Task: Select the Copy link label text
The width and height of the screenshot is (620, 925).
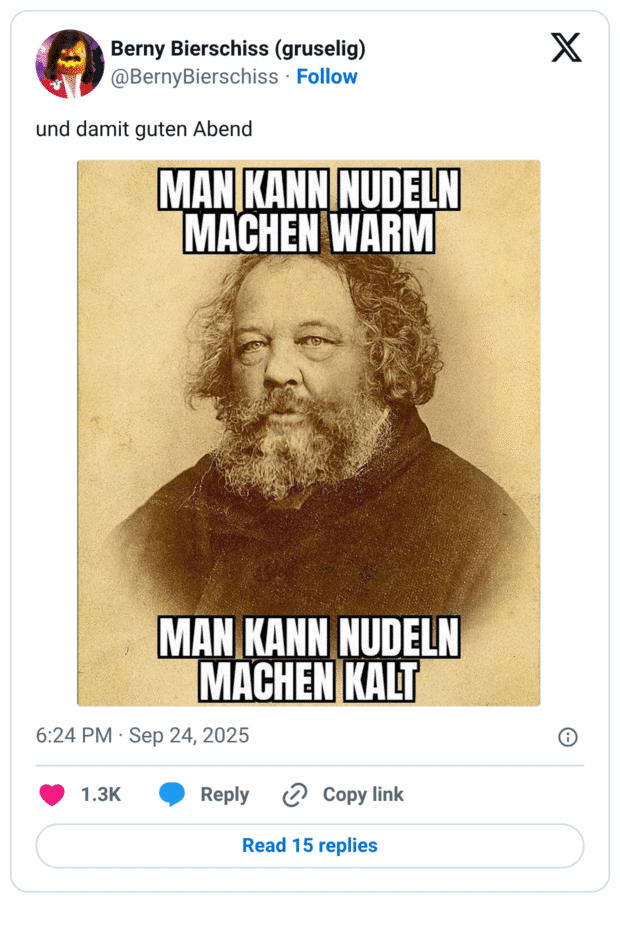Action: [x=362, y=795]
